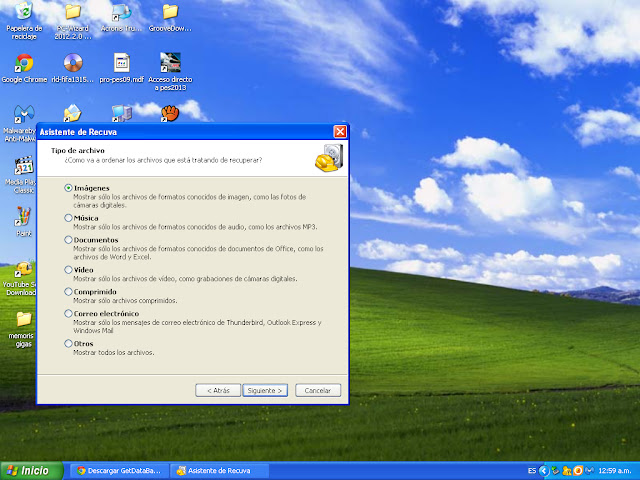Expand hidden tray icons with the arrow
Image resolution: width=640 pixels, height=480 pixels.
pyautogui.click(x=544, y=471)
